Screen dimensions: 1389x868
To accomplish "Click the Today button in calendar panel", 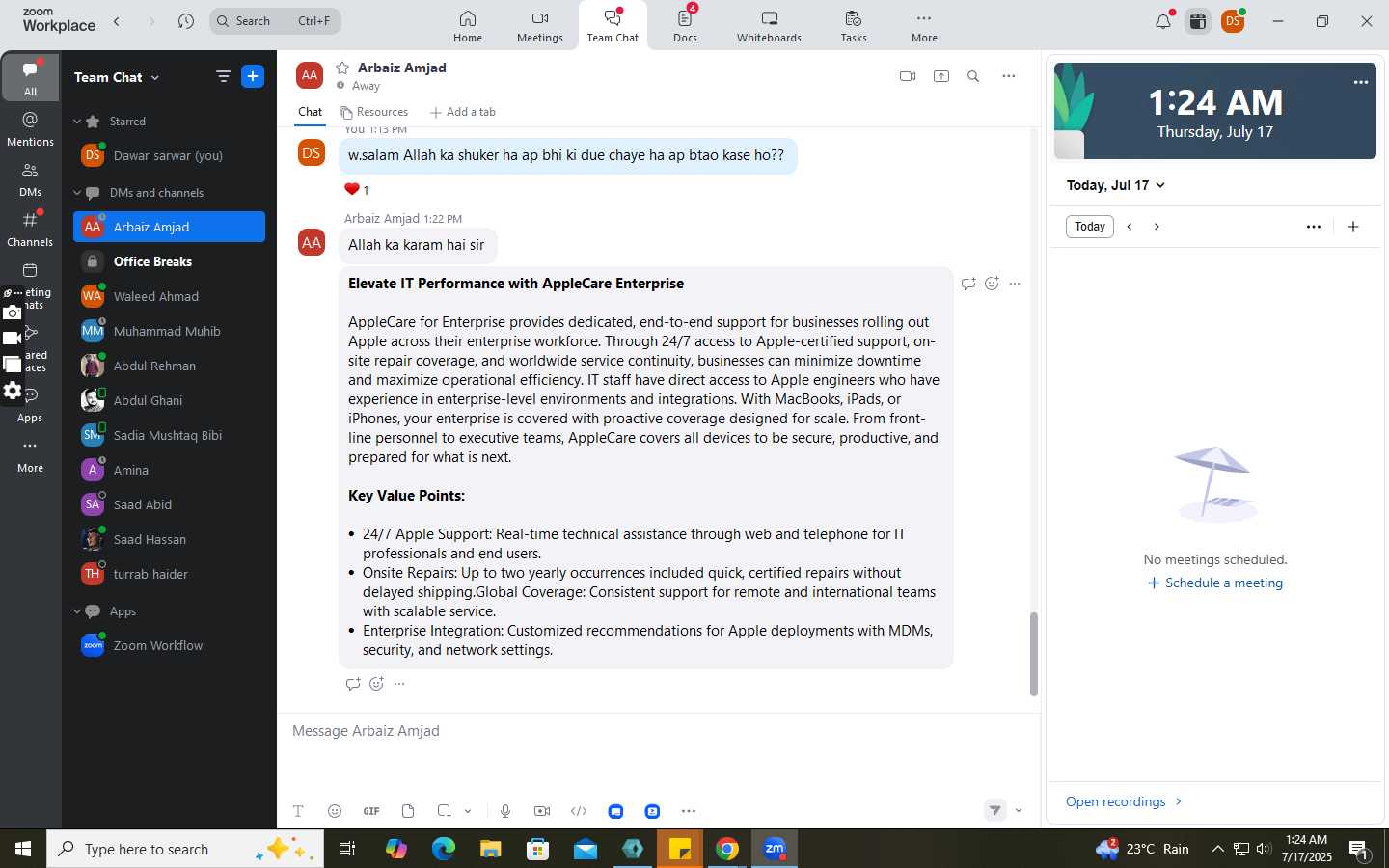I will click(x=1090, y=227).
